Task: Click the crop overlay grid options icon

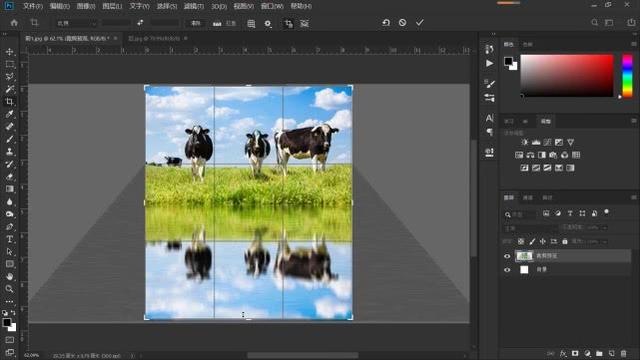Action: pos(251,24)
